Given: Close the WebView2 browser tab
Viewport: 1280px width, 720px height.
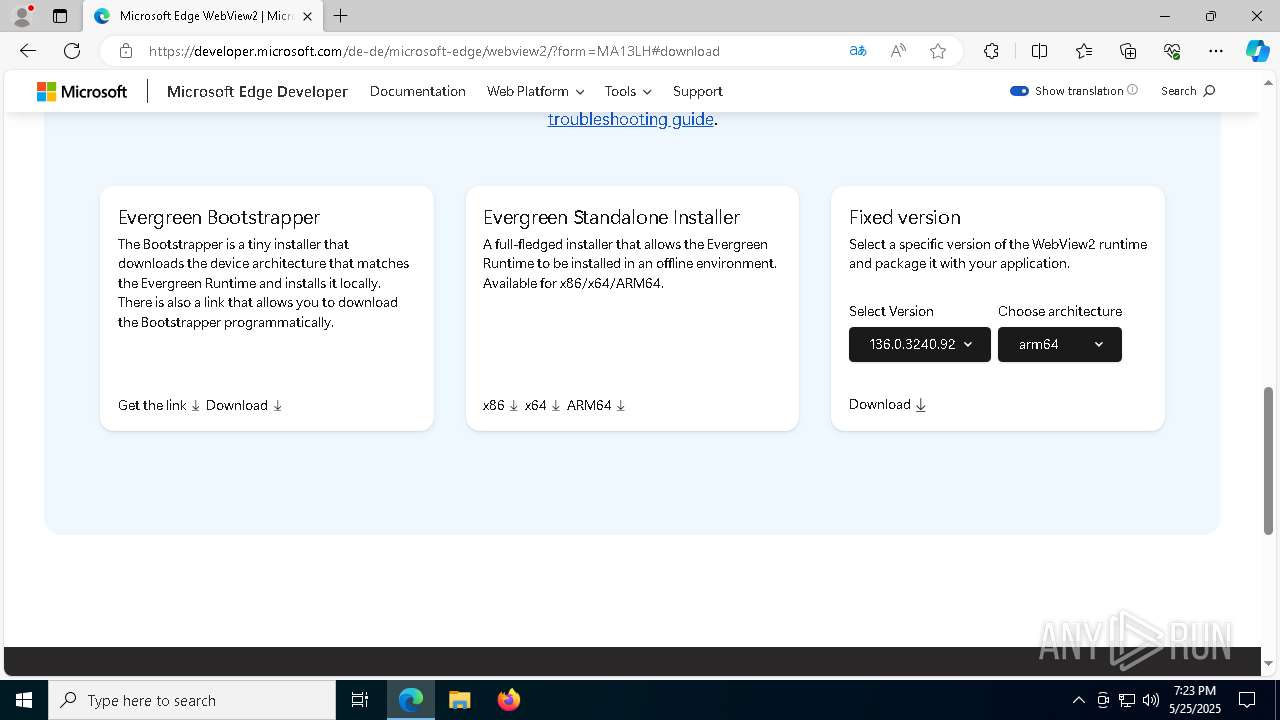Looking at the screenshot, I should coord(307,16).
